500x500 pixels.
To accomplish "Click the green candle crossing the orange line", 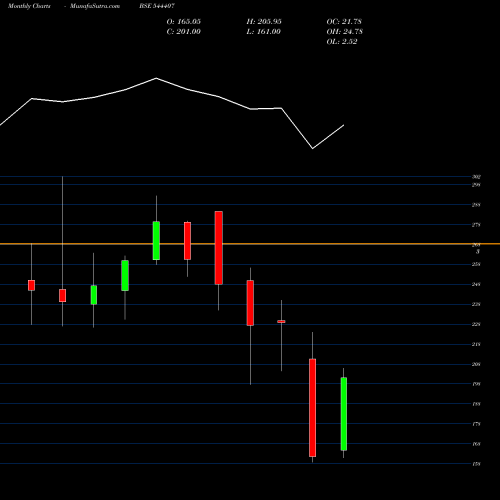I will point(156,241).
